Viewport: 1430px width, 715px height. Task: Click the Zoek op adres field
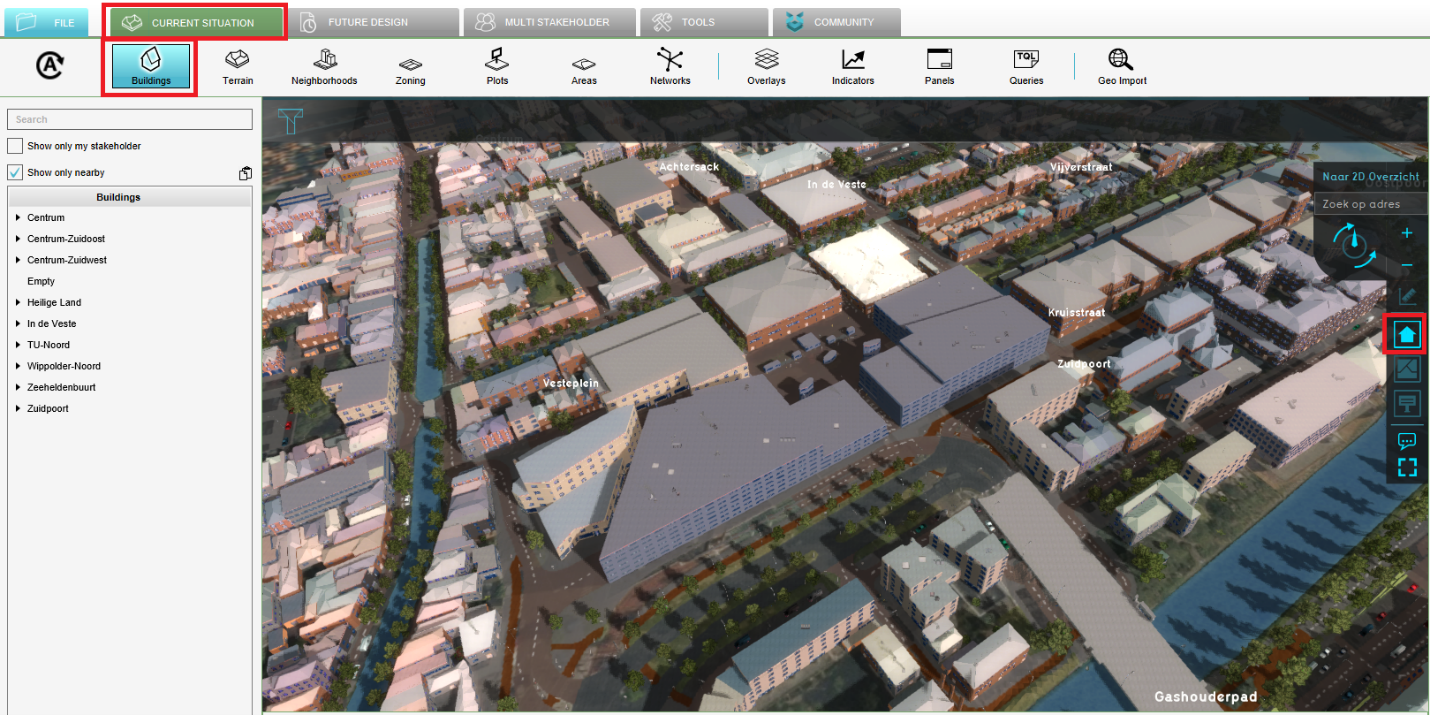point(1370,204)
